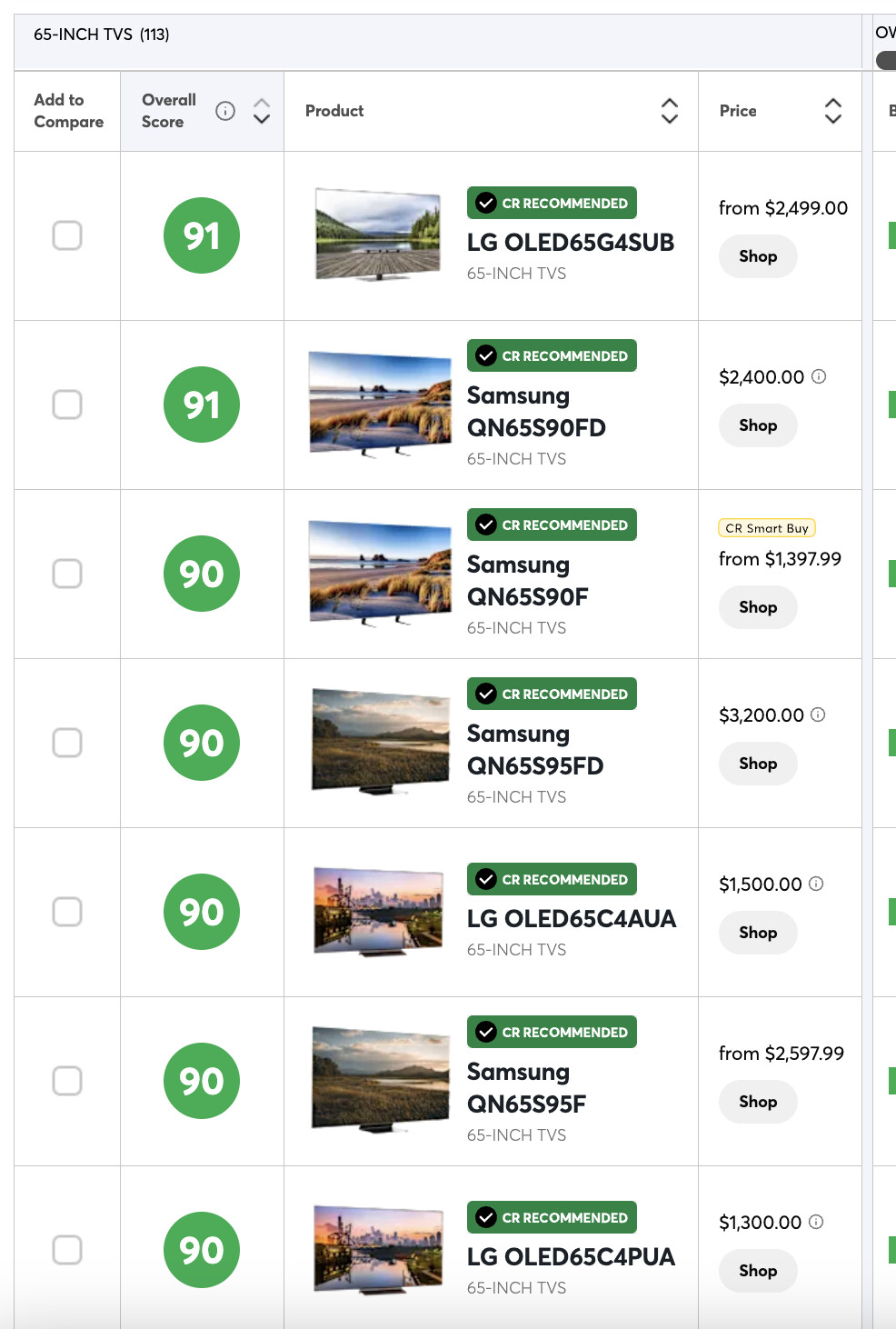896x1329 pixels.
Task: Click CR Recommended badge on LG OLED65C4AUA
Action: tap(552, 879)
